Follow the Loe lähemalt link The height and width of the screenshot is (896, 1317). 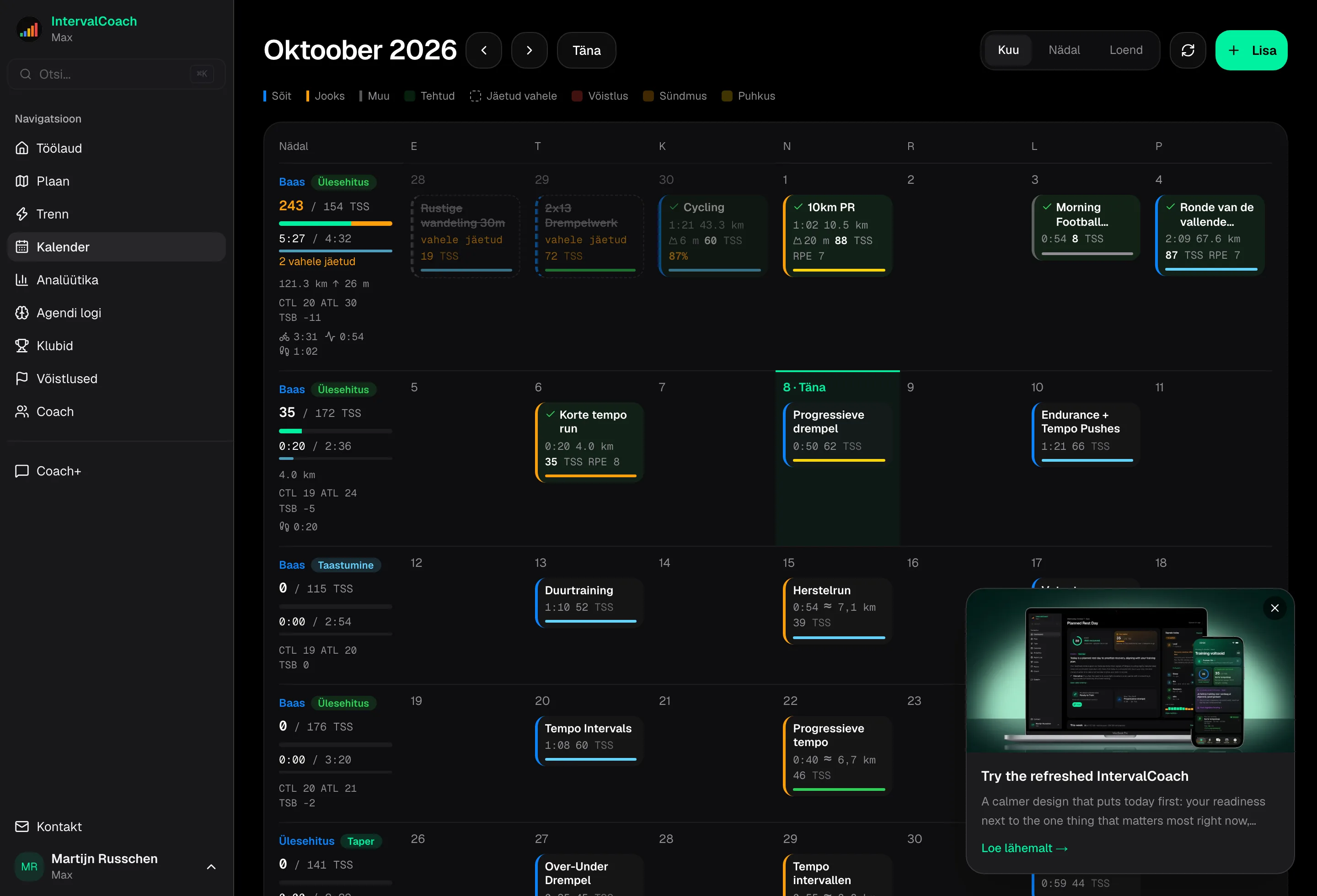tap(1025, 848)
